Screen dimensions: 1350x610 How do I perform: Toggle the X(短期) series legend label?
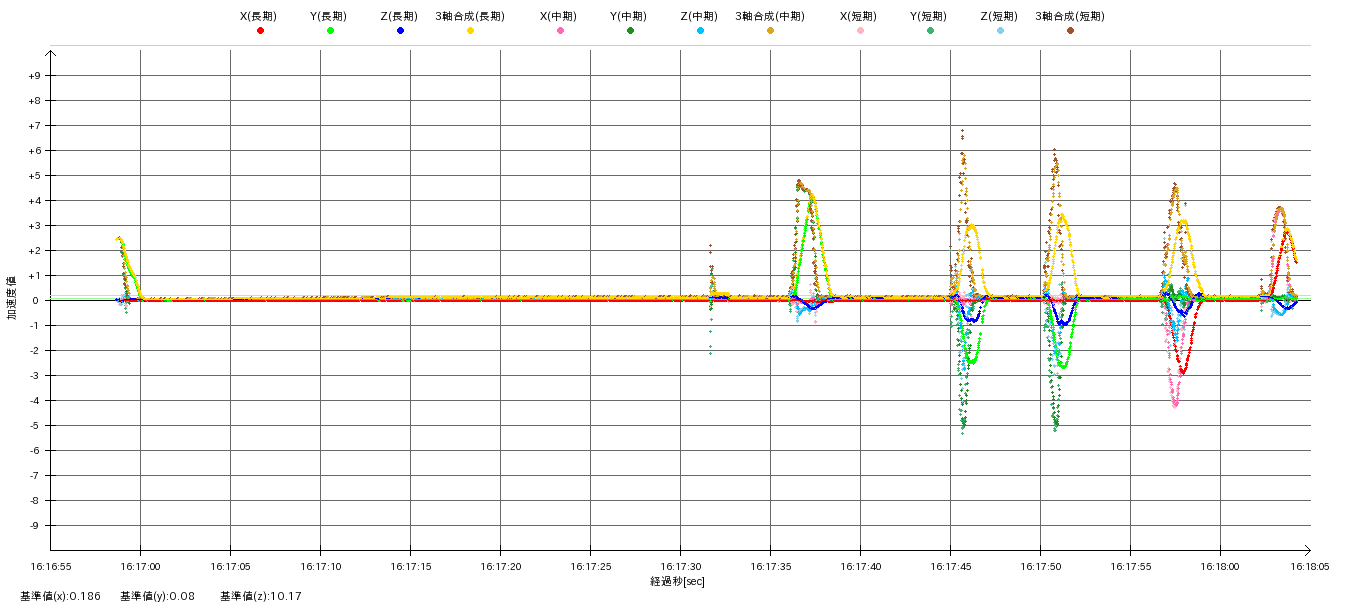pos(859,16)
